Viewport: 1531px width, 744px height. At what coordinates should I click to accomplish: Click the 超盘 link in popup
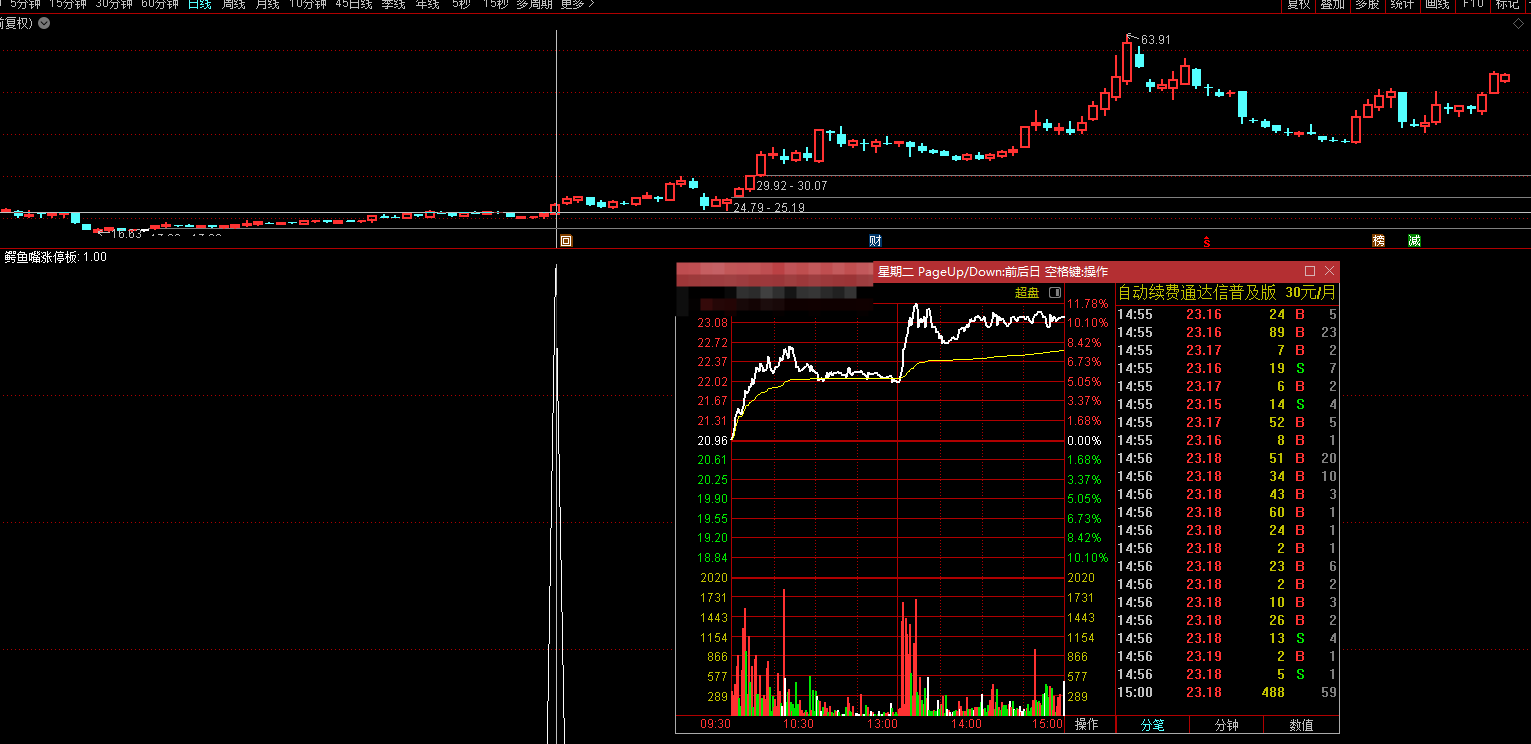[x=1027, y=293]
